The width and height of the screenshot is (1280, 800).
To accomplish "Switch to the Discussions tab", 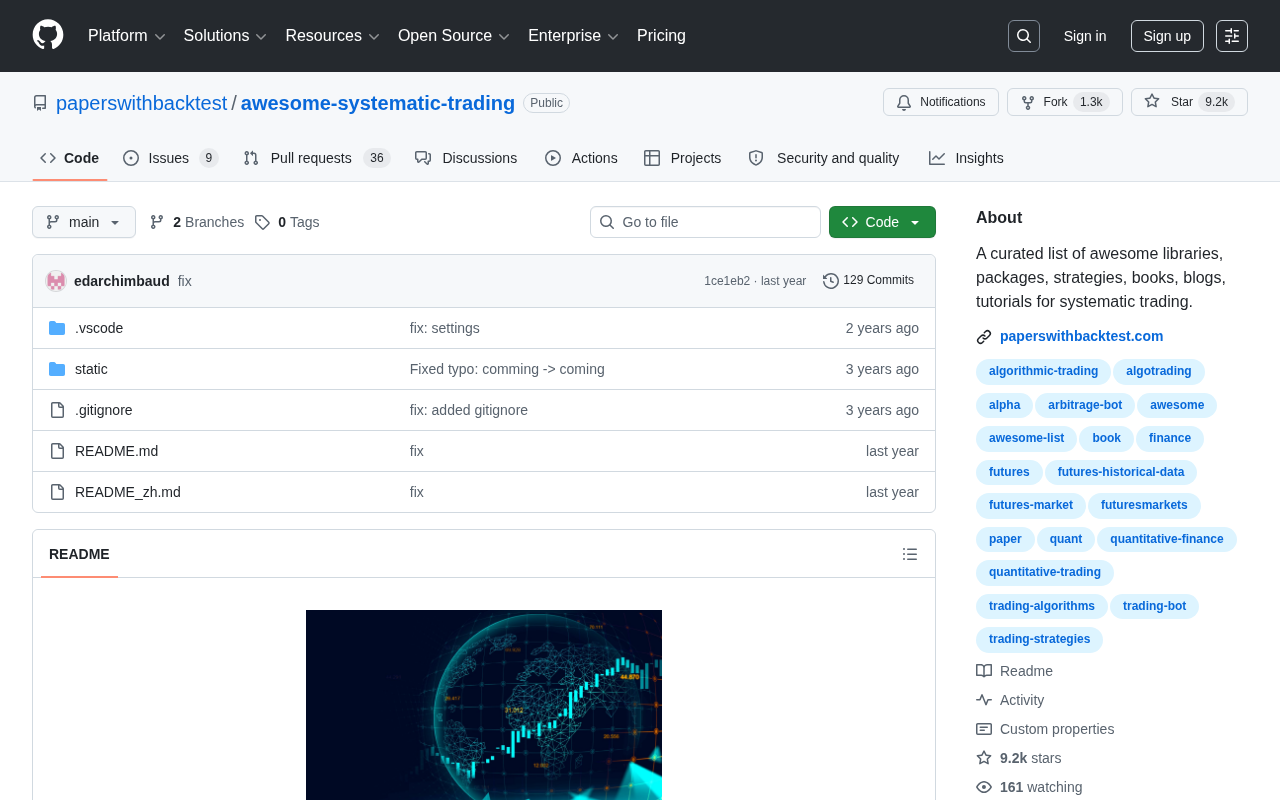I will coord(466,158).
